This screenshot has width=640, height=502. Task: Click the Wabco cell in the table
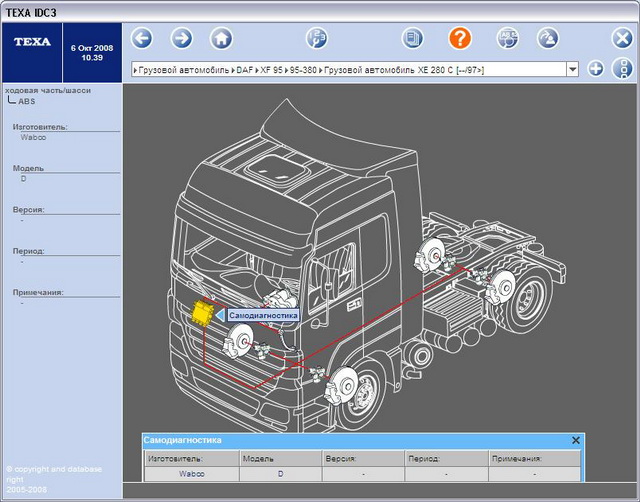pos(192,474)
